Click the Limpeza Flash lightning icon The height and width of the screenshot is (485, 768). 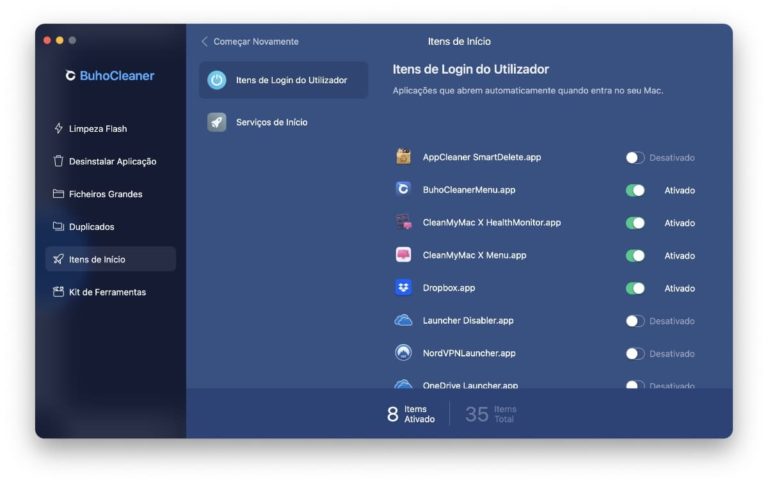pyautogui.click(x=58, y=129)
